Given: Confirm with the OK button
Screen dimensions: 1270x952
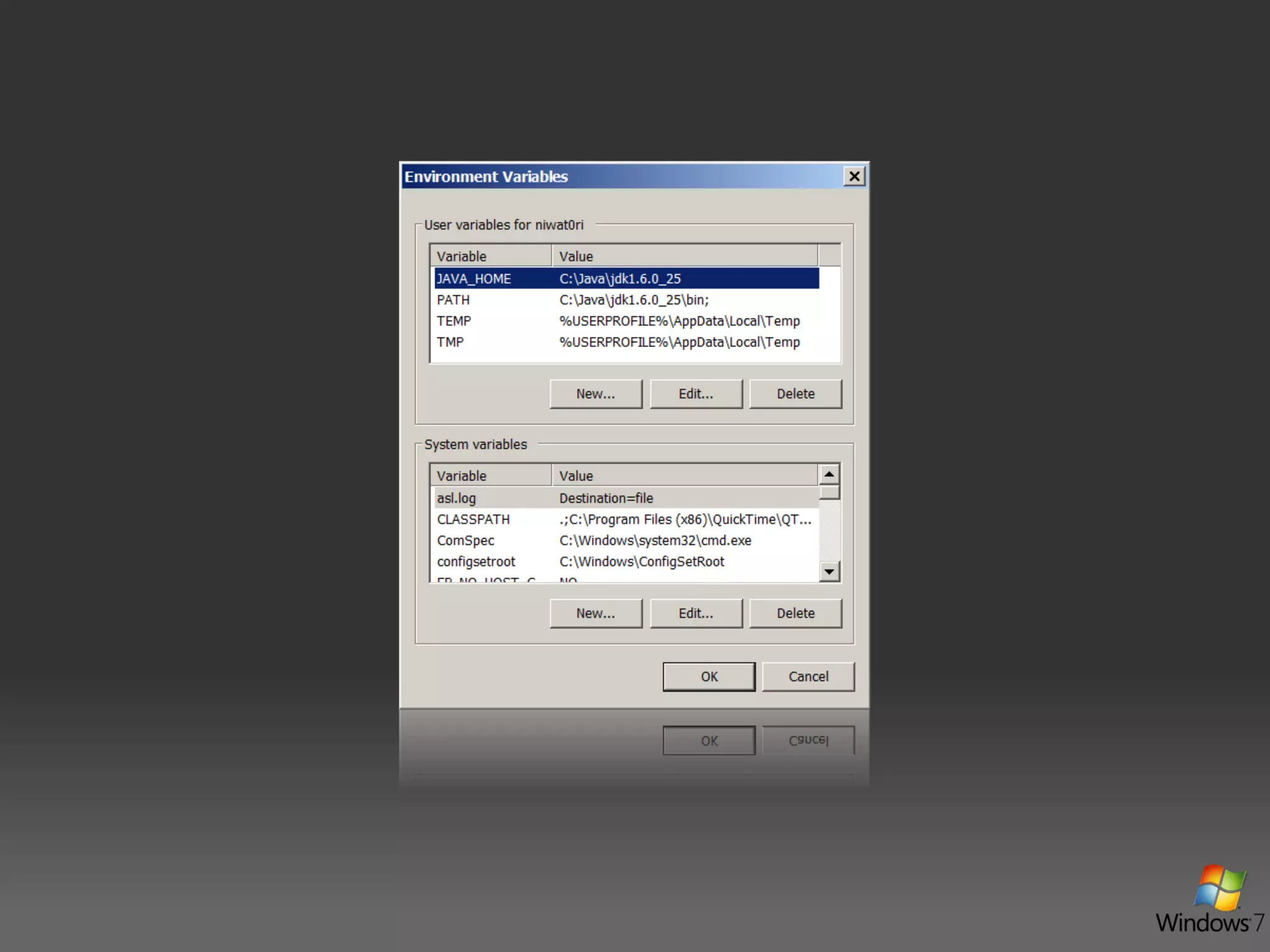Looking at the screenshot, I should coord(709,677).
